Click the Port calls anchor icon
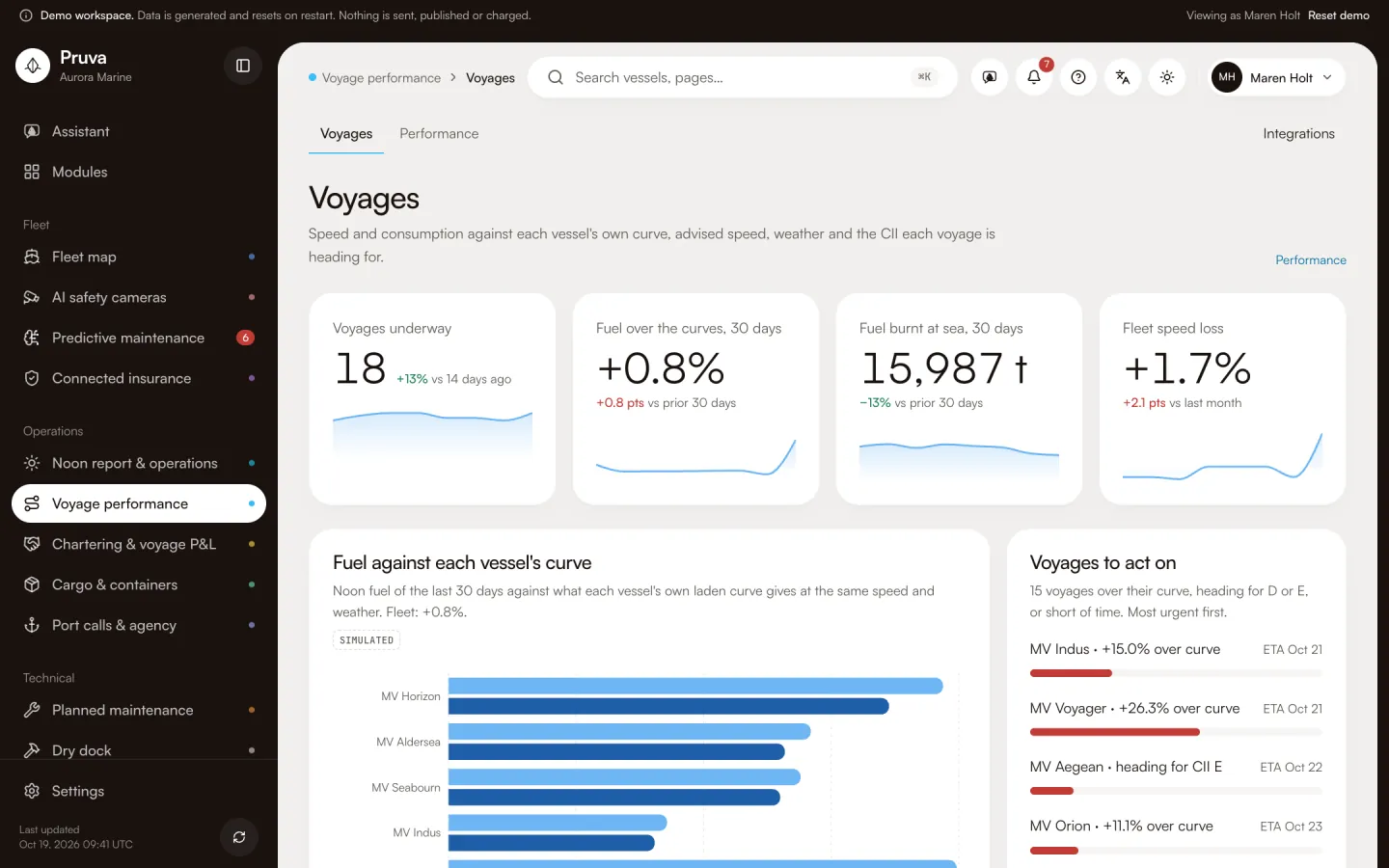The width and height of the screenshot is (1389, 868). [32, 625]
